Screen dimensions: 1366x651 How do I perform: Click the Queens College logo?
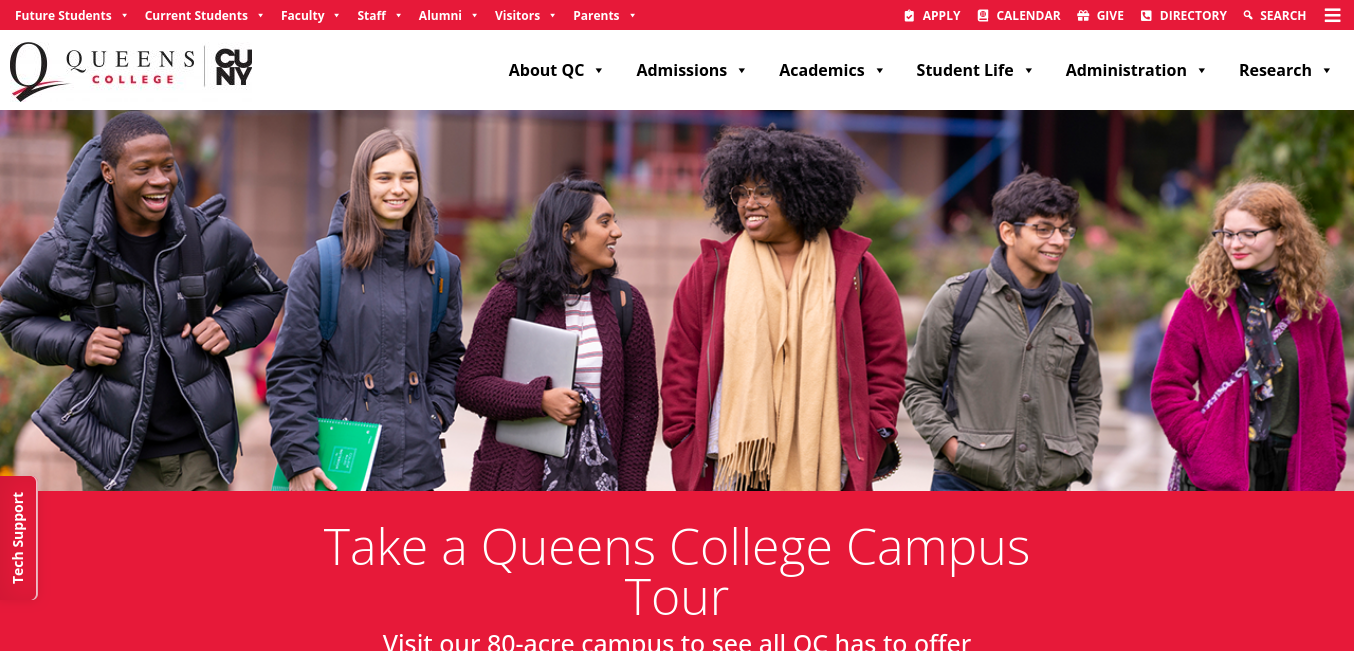pyautogui.click(x=103, y=70)
